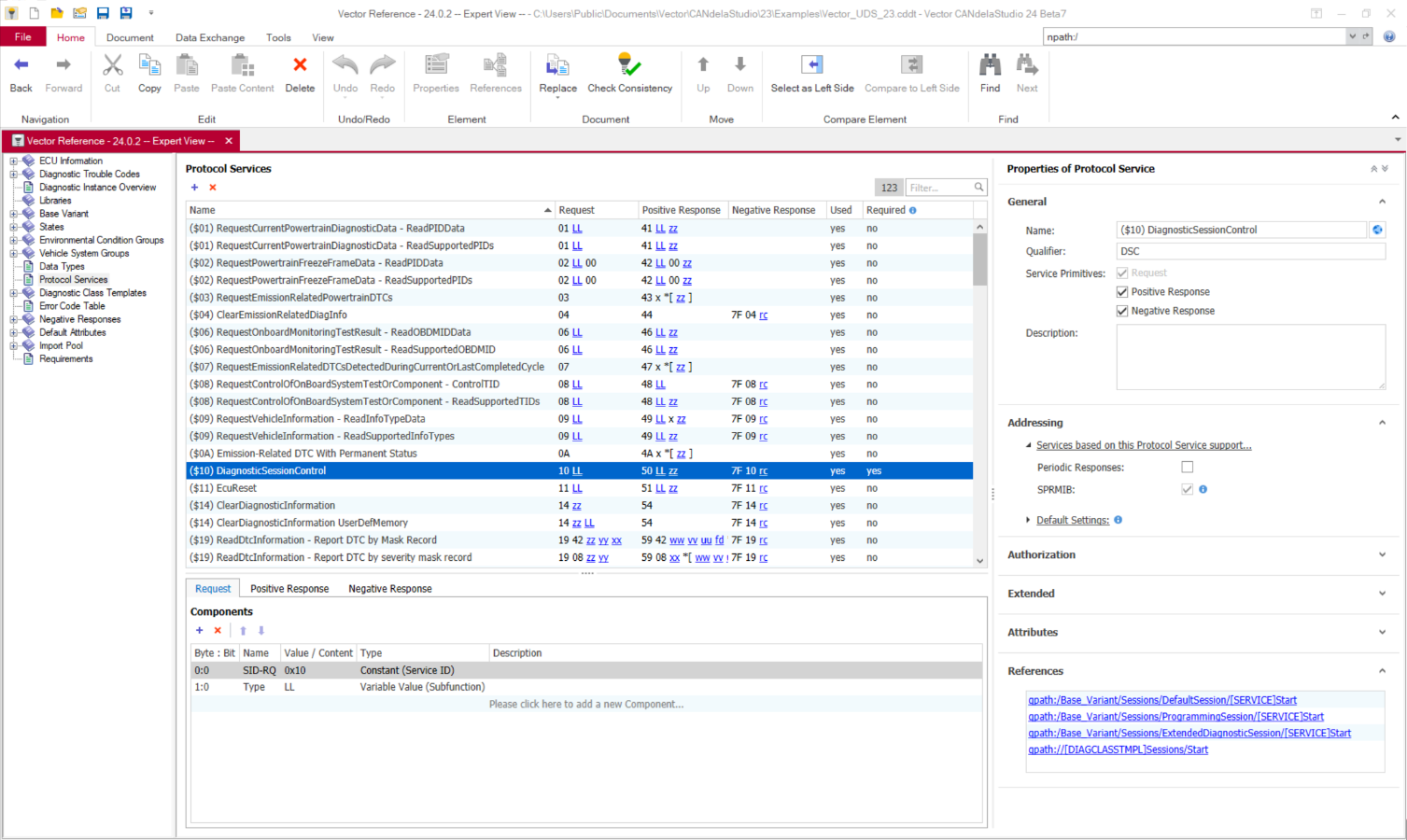Open the Tools ribbon tab
The height and width of the screenshot is (840, 1407).
(278, 38)
